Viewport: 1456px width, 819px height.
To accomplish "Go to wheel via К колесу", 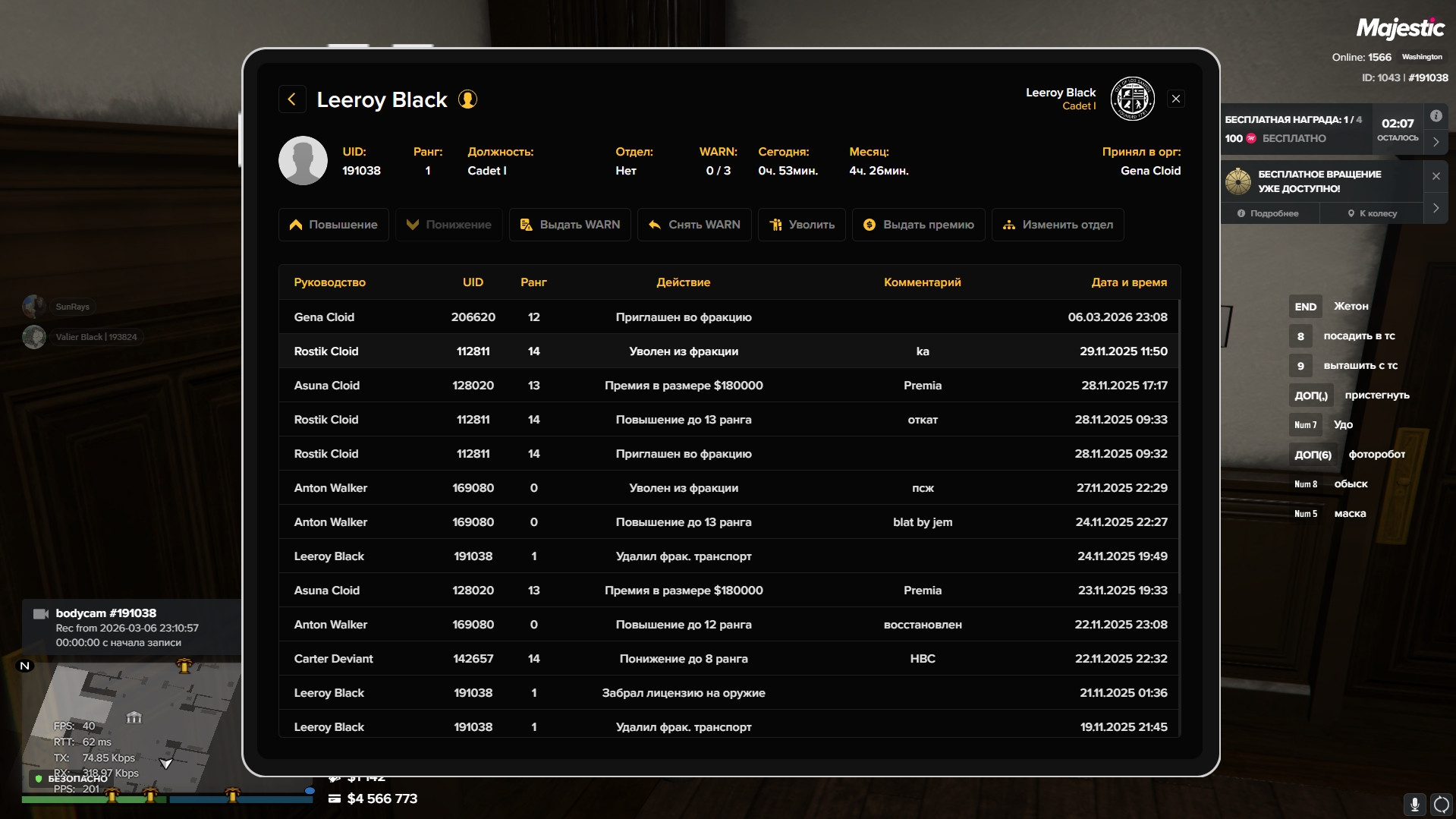I will [1372, 213].
